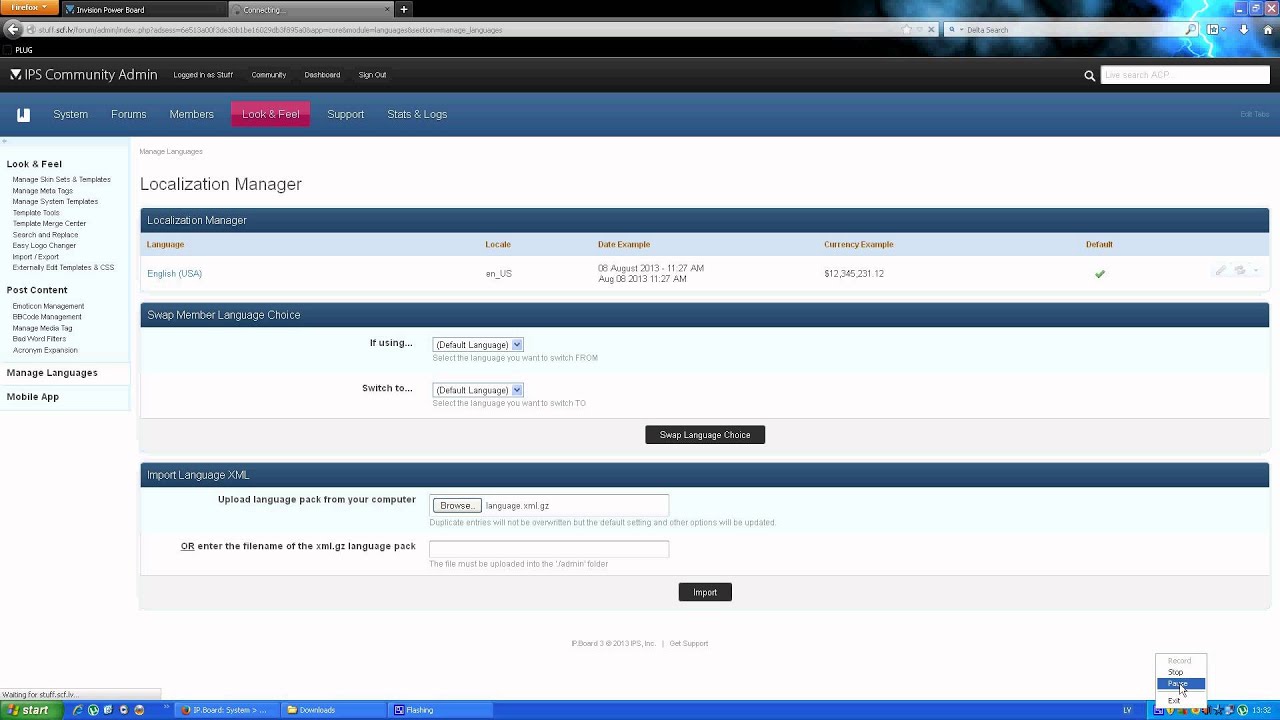Click Browse to pick language file

tap(457, 506)
